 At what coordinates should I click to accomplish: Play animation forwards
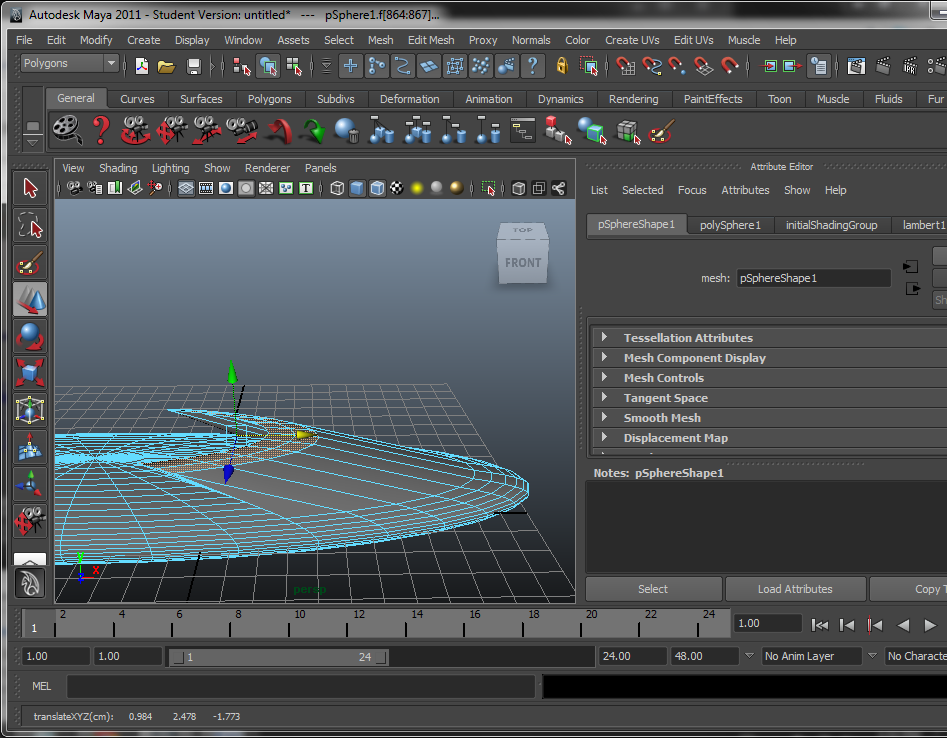(930, 625)
